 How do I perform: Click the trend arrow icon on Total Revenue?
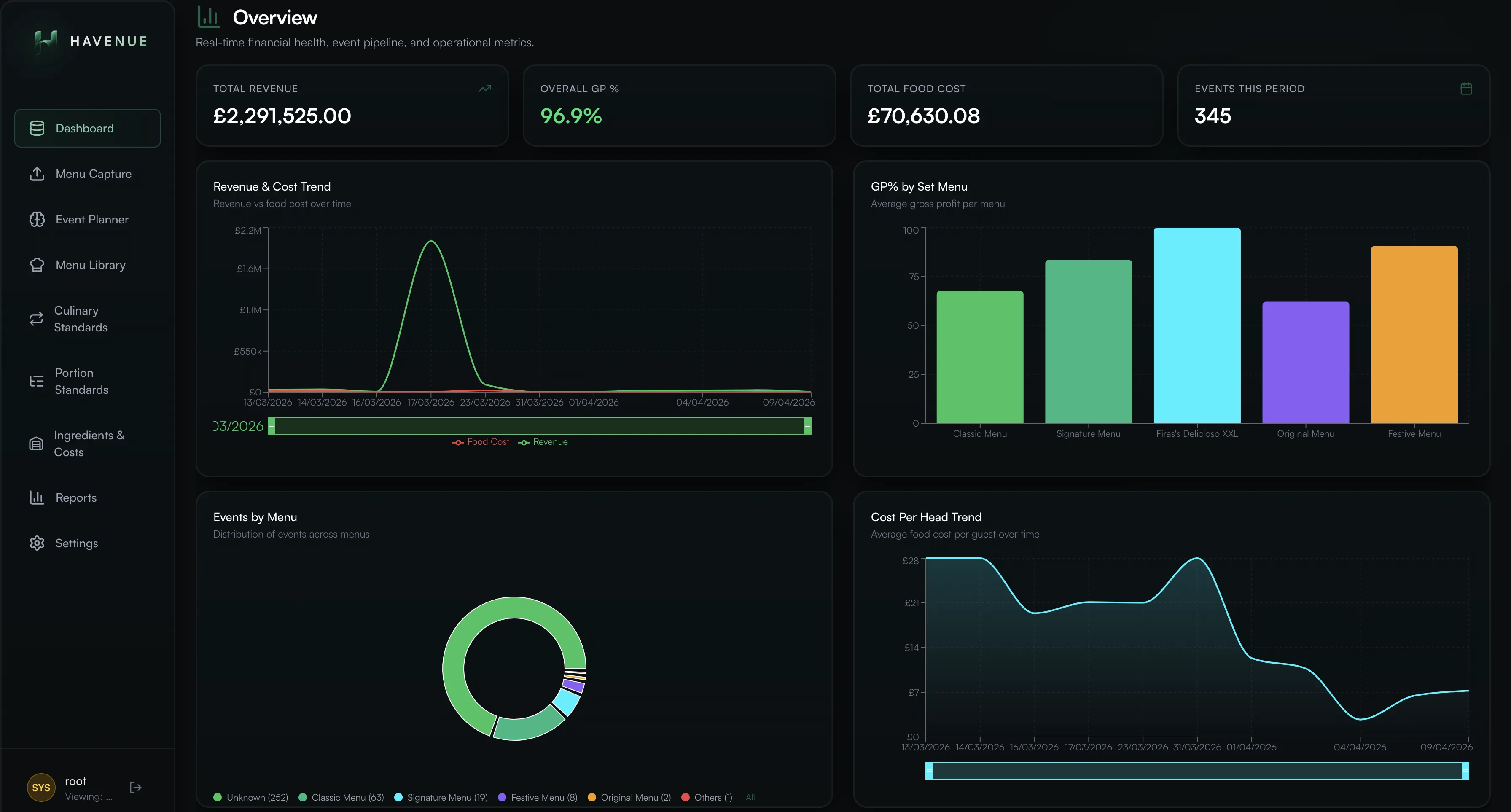pos(484,89)
